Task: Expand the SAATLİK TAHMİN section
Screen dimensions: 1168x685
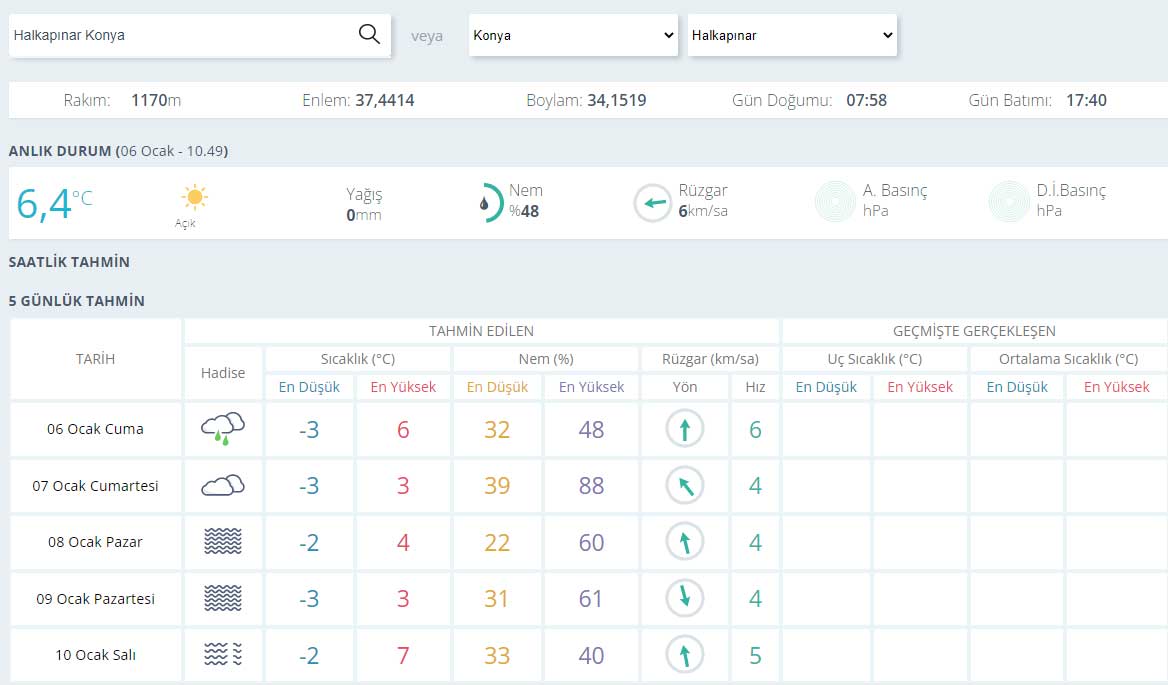Action: pos(69,262)
